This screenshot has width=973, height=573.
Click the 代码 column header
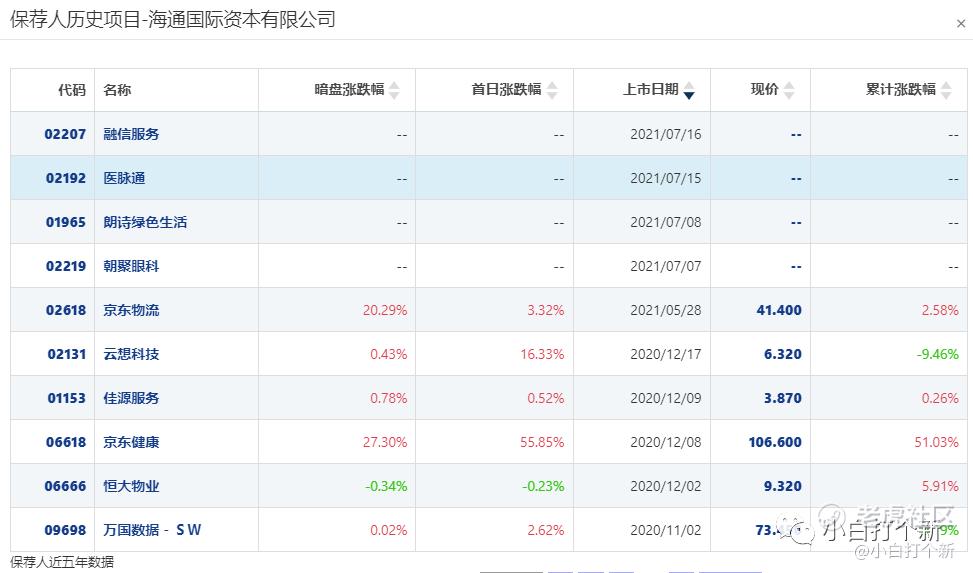coord(71,90)
